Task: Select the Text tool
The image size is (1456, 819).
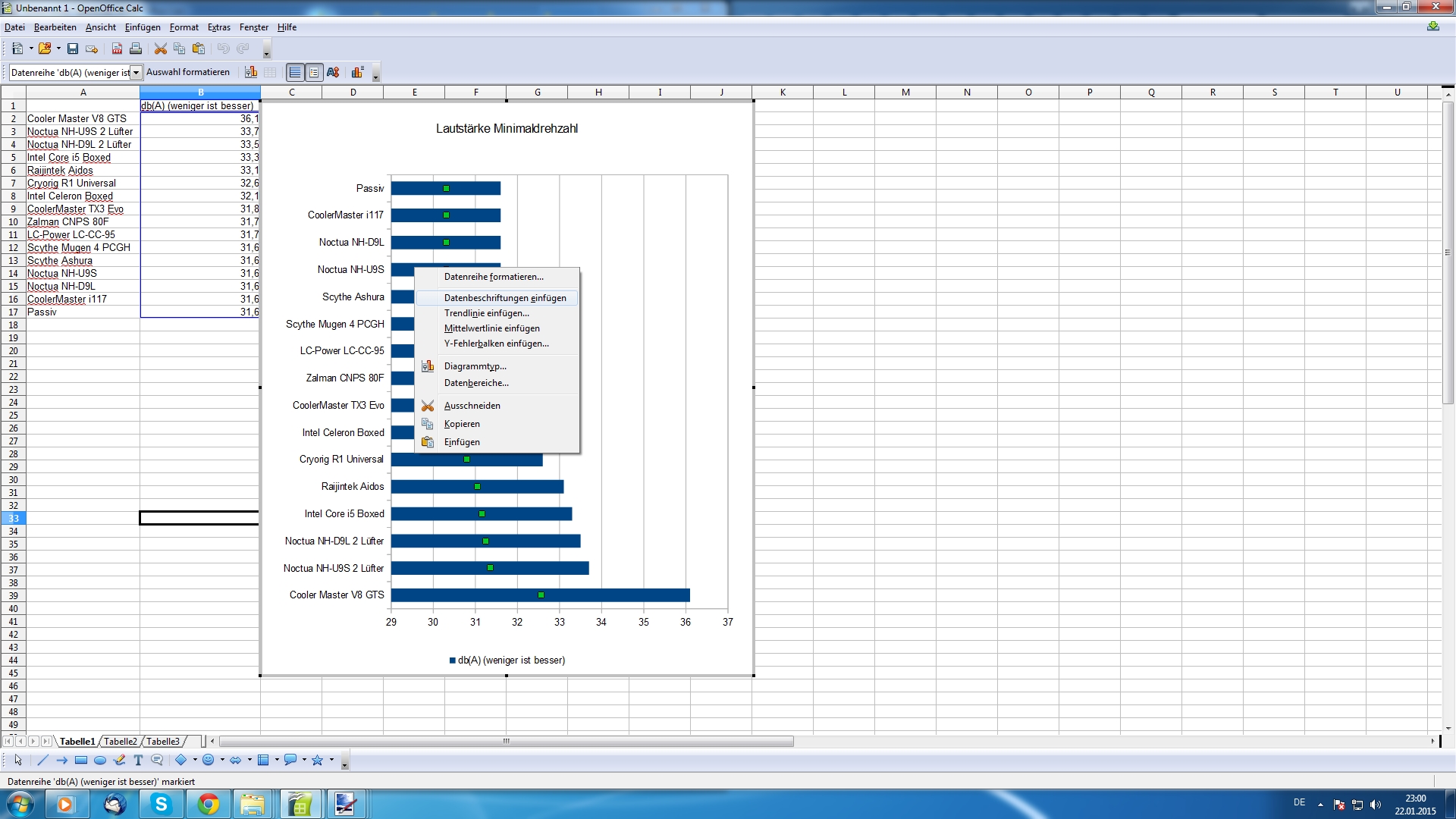Action: click(138, 760)
